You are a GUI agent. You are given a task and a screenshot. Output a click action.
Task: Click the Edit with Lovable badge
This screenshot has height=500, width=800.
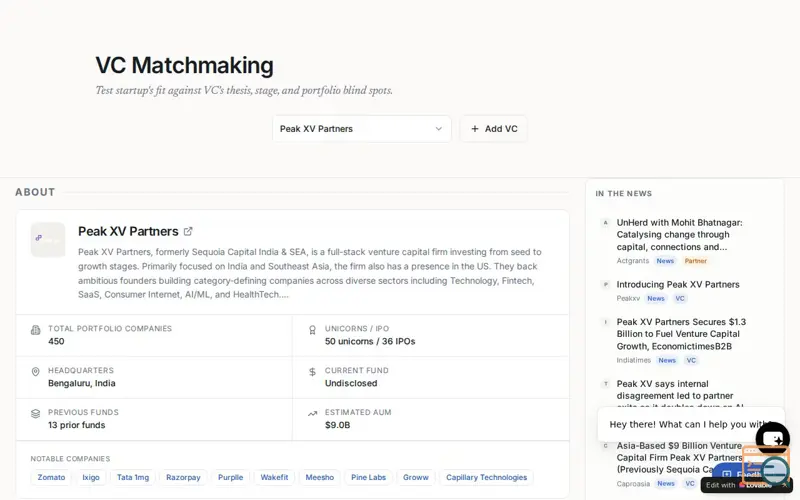tap(746, 485)
